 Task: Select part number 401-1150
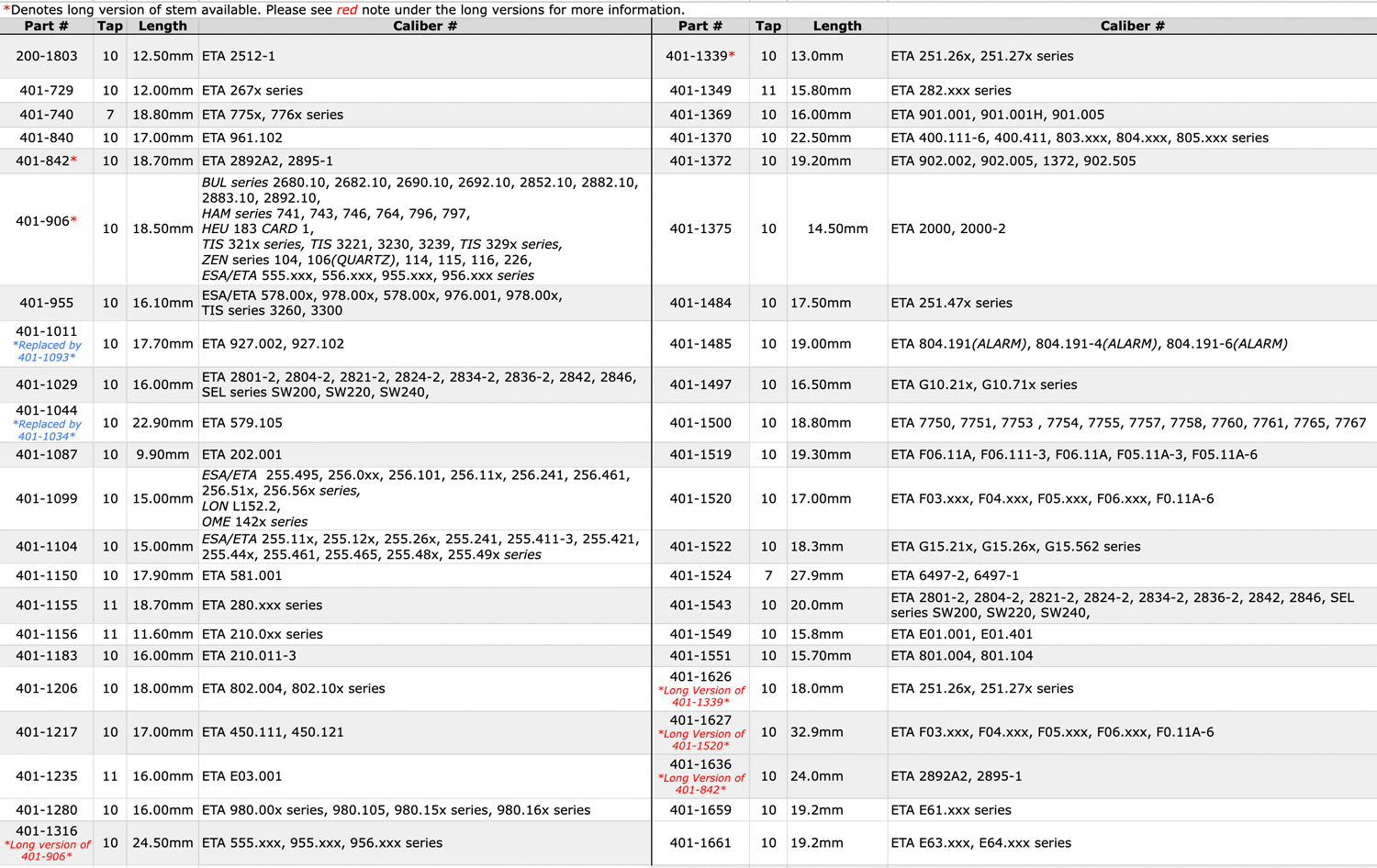point(47,575)
